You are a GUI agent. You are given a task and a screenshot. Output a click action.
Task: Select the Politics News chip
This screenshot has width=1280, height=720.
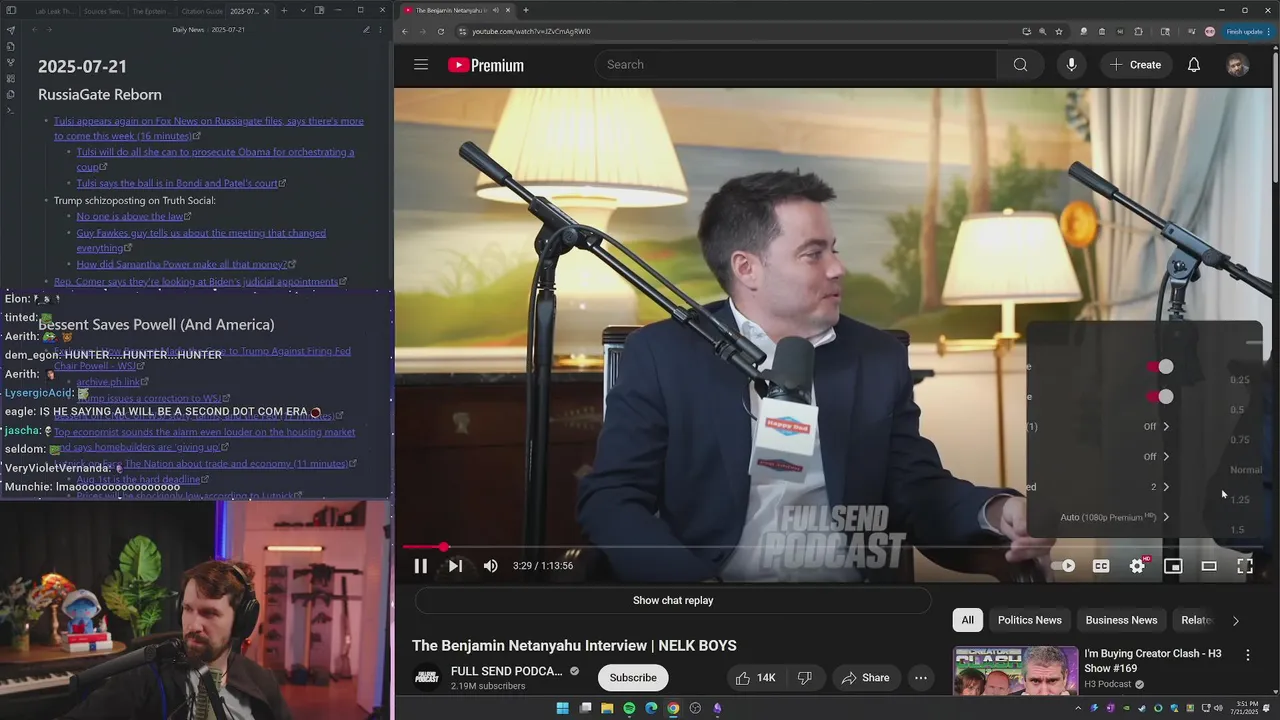coord(1030,620)
